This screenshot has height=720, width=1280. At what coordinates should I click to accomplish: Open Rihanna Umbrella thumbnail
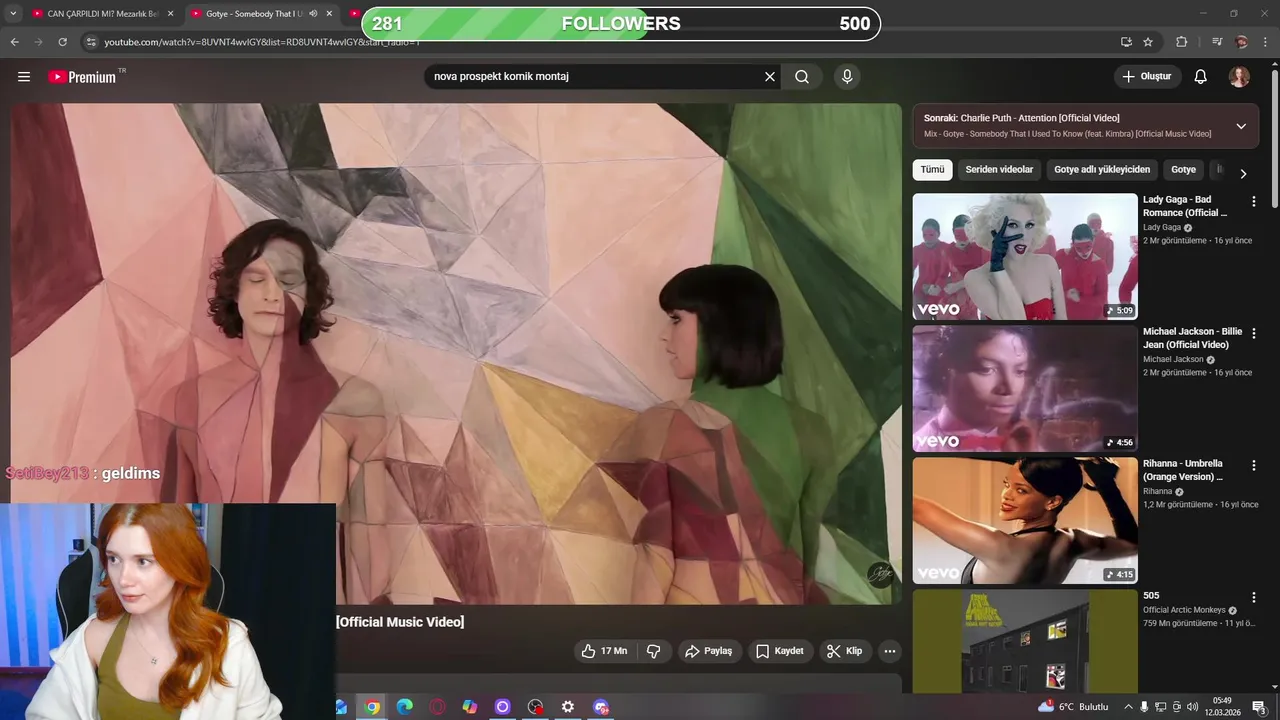[x=1025, y=521]
